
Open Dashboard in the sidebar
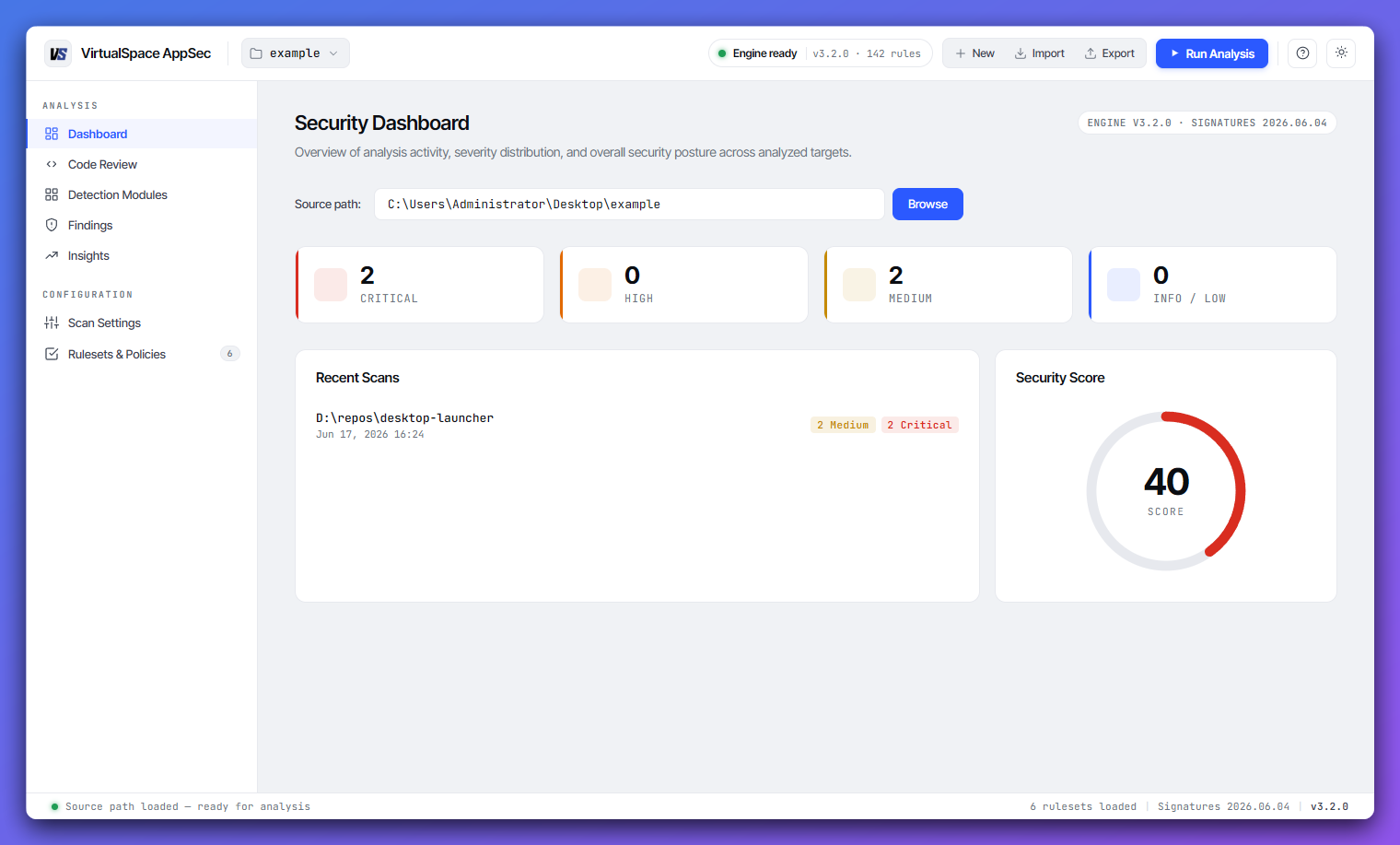click(142, 134)
